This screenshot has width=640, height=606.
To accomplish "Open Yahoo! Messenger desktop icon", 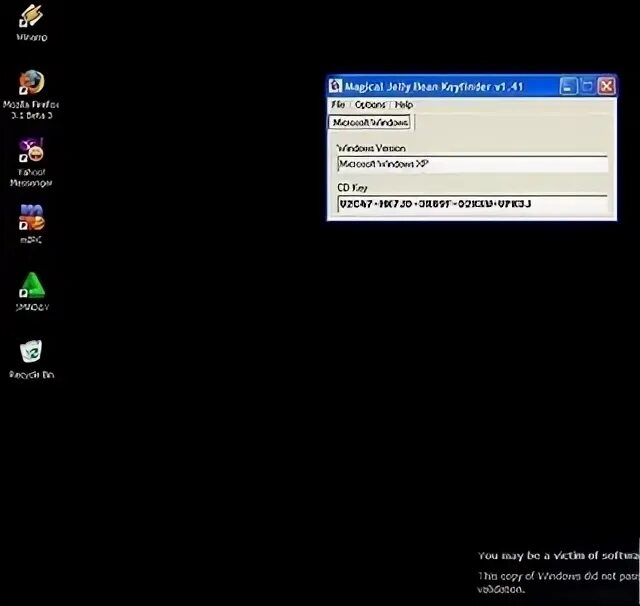I will (31, 162).
